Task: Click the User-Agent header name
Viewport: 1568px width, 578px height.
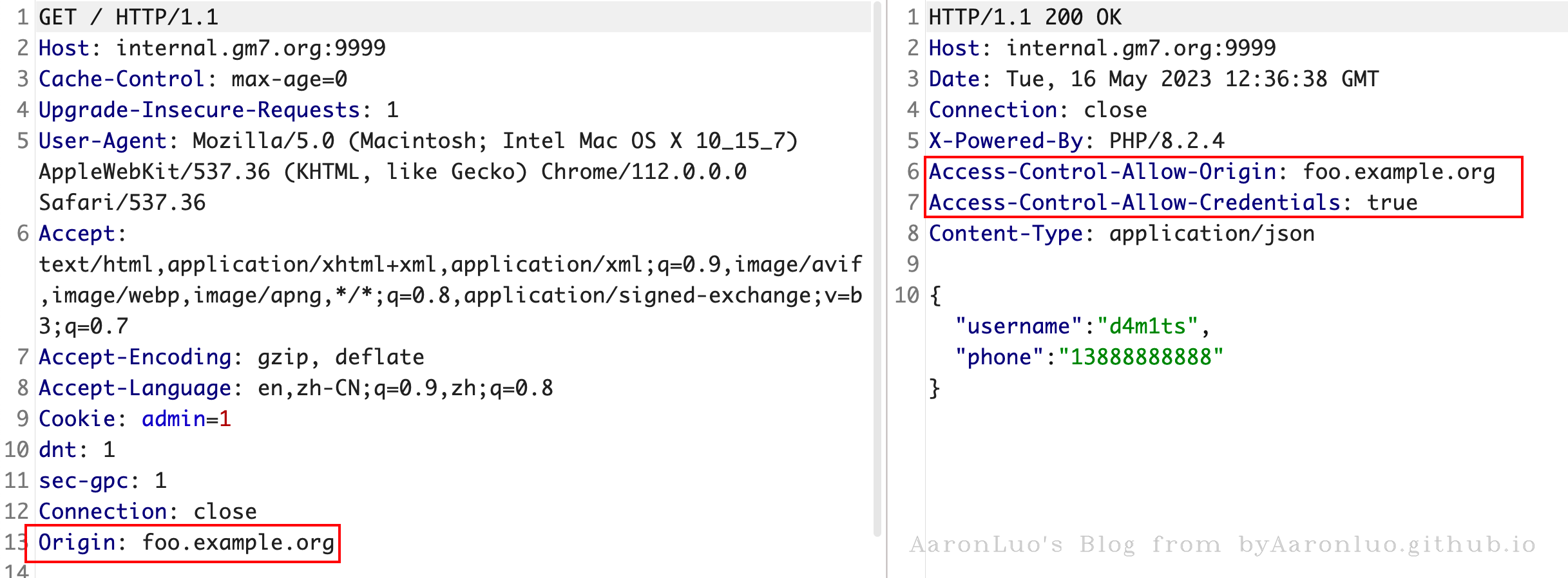Action: tap(103, 141)
